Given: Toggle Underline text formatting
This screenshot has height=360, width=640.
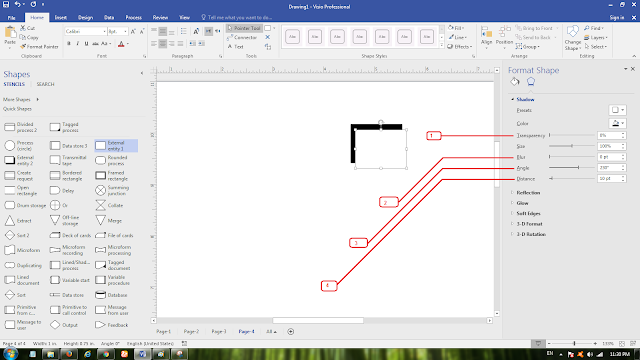Looking at the screenshot, I should pos(86,44).
